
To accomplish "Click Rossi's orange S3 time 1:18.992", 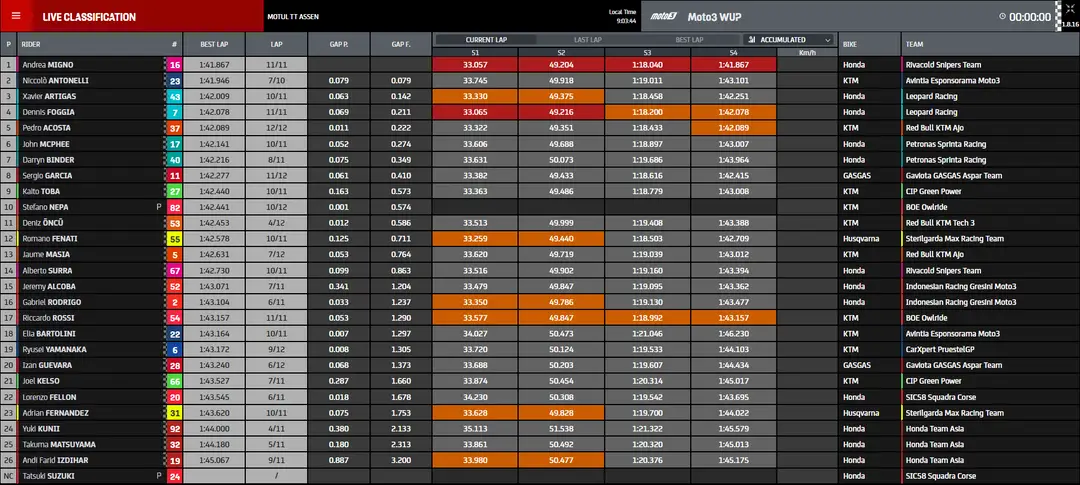I will point(647,318).
